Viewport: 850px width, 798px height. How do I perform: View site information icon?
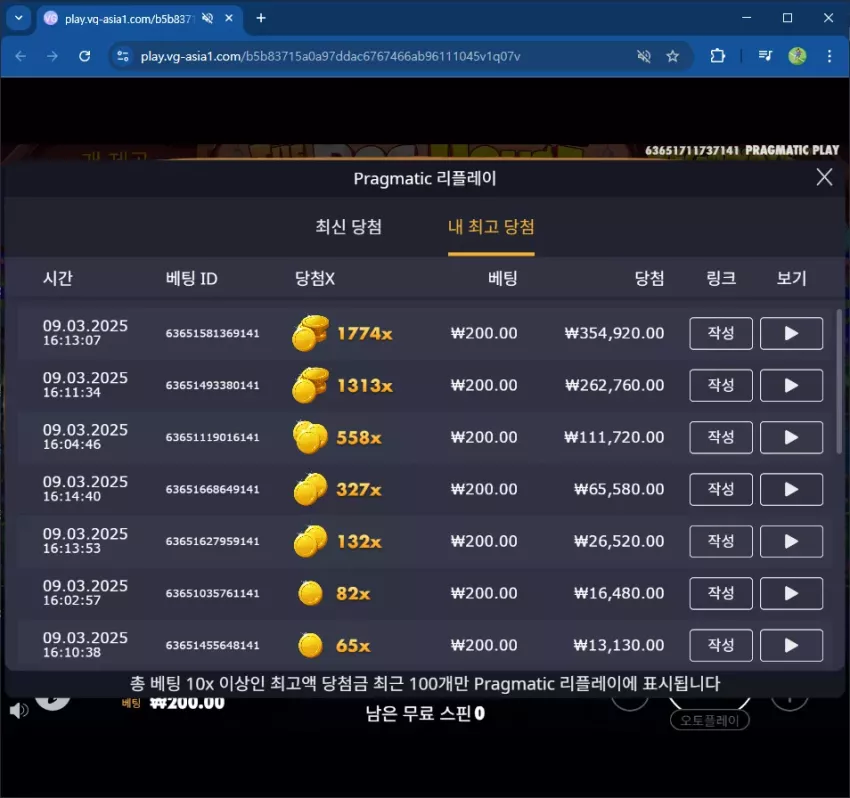pyautogui.click(x=123, y=56)
